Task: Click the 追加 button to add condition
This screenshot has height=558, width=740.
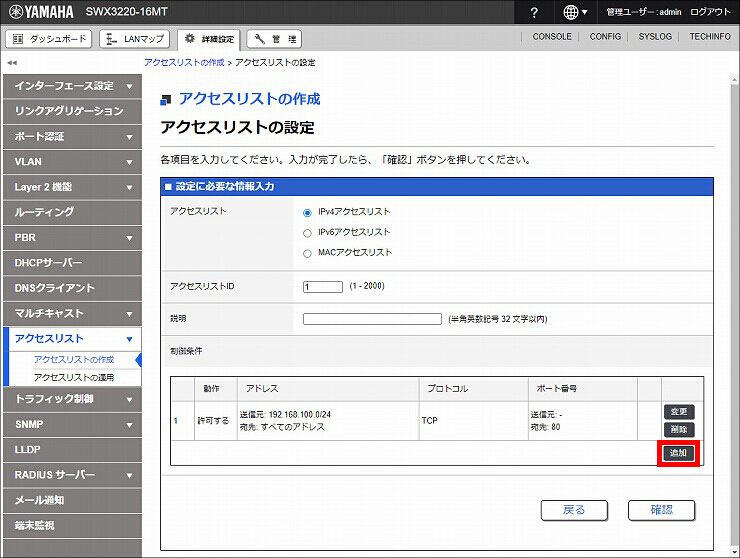Action: coord(679,453)
